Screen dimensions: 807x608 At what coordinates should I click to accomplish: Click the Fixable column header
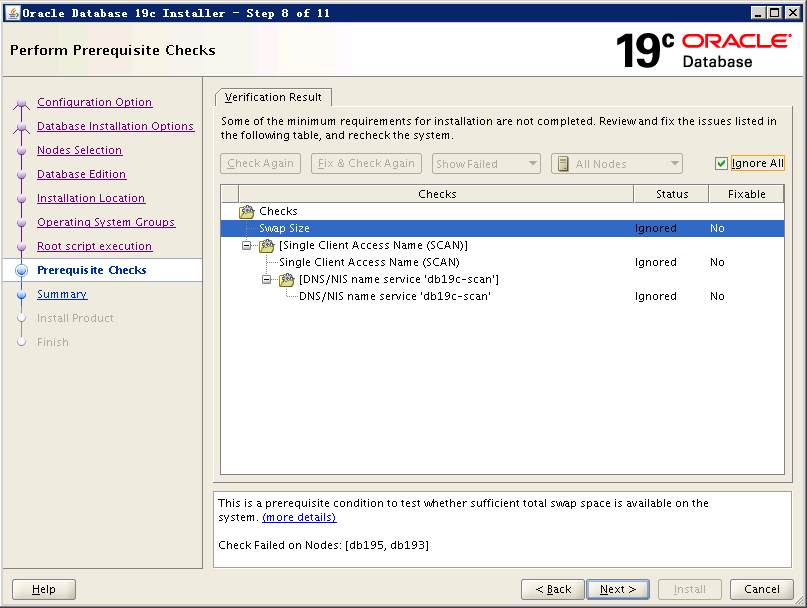click(746, 194)
